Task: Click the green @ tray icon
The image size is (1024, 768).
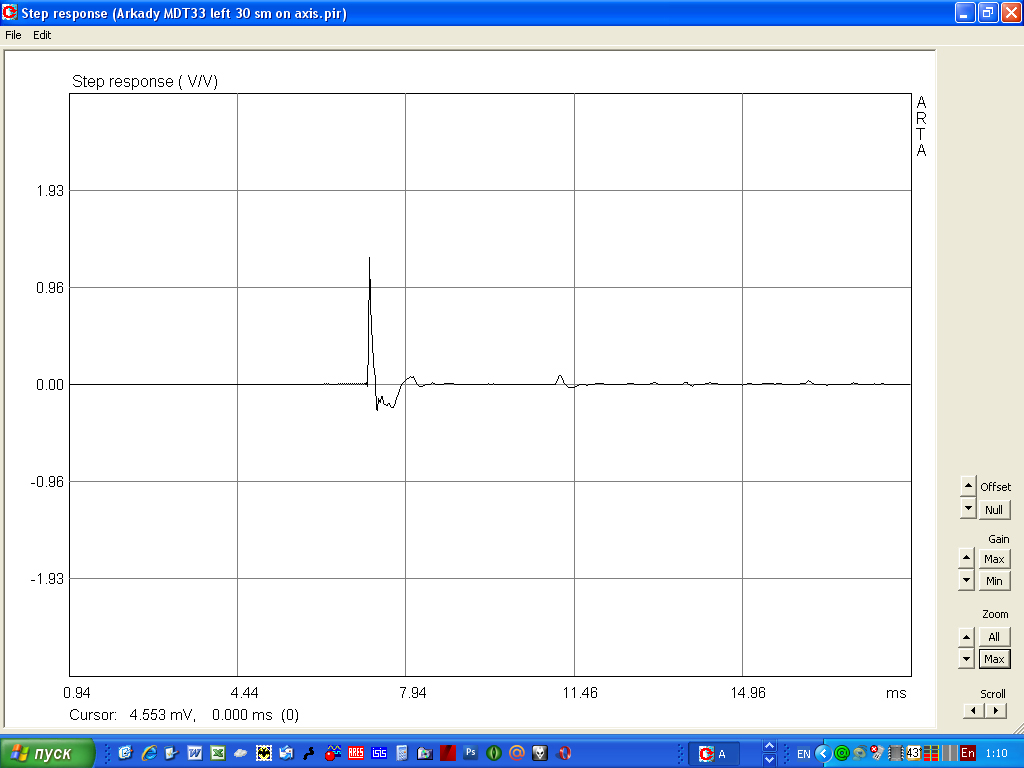Action: pyautogui.click(x=842, y=754)
